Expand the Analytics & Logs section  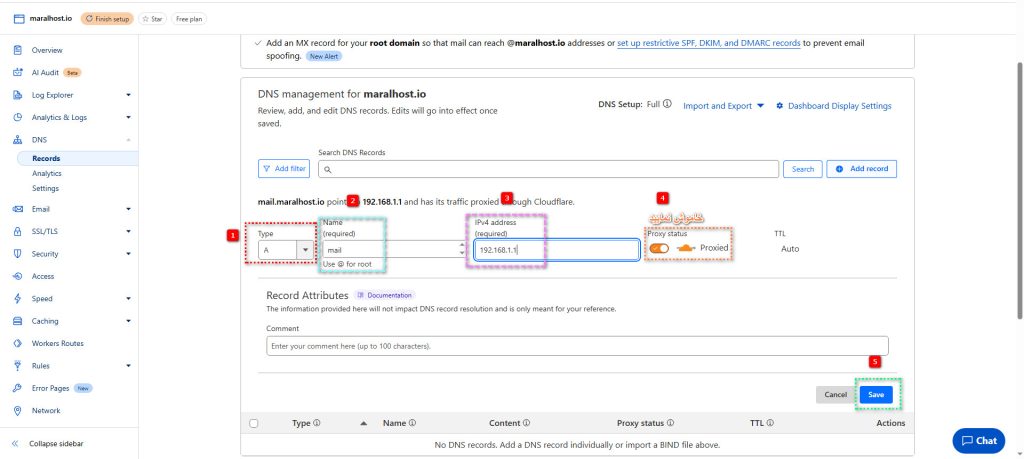pyautogui.click(x=128, y=117)
